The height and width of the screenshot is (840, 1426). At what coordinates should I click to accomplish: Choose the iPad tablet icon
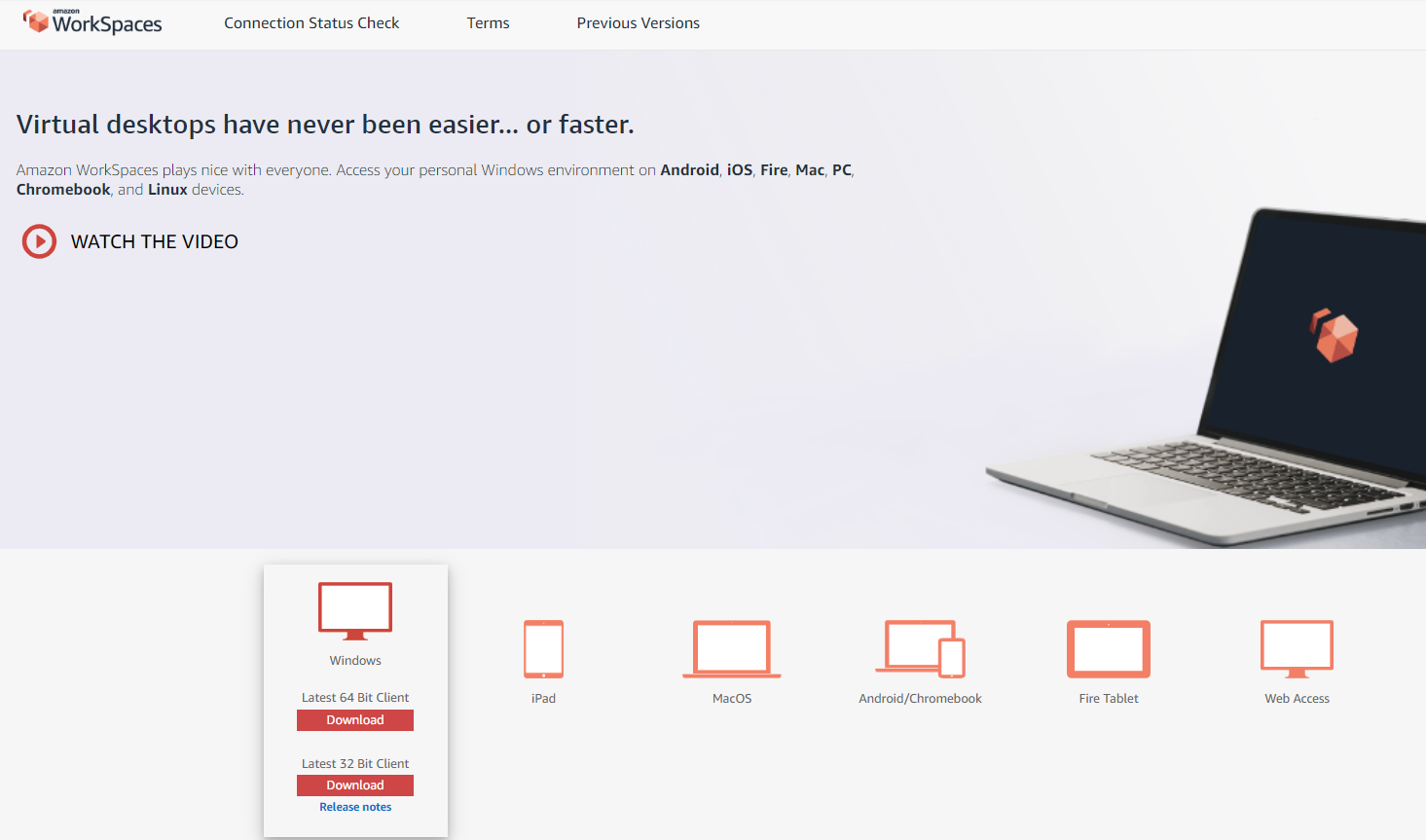point(543,649)
